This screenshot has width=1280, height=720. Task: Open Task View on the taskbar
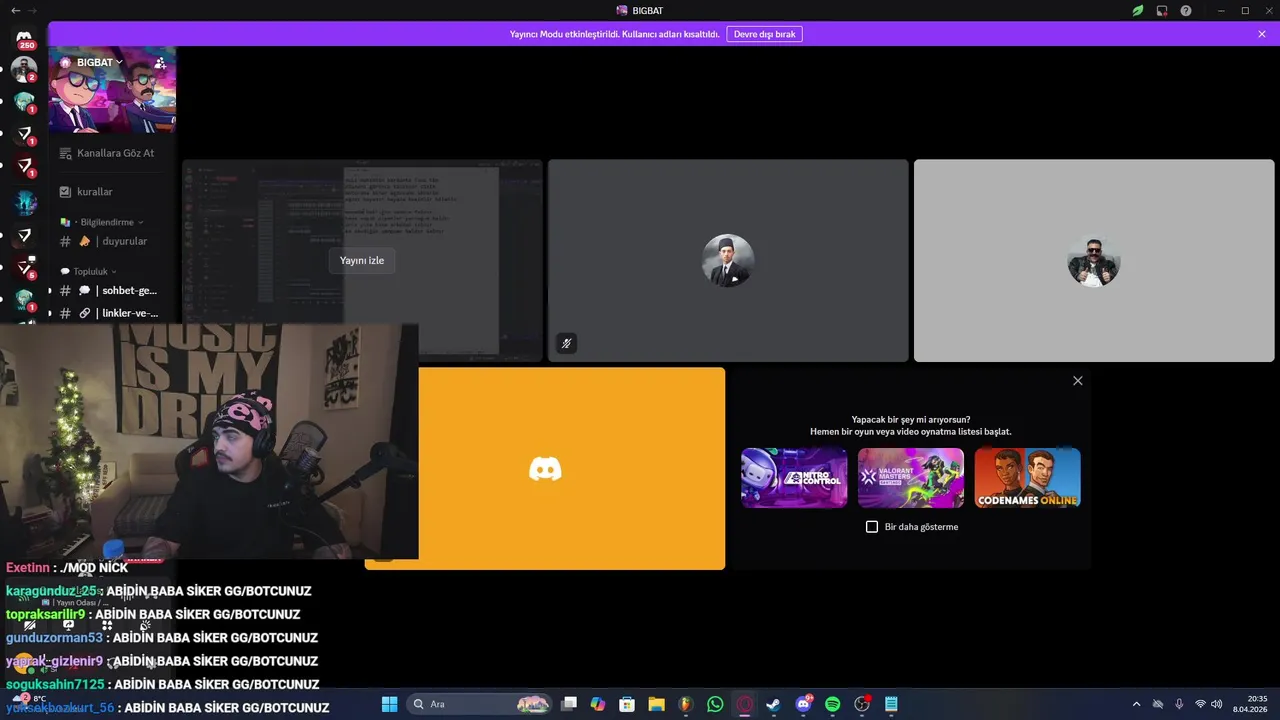(x=569, y=704)
